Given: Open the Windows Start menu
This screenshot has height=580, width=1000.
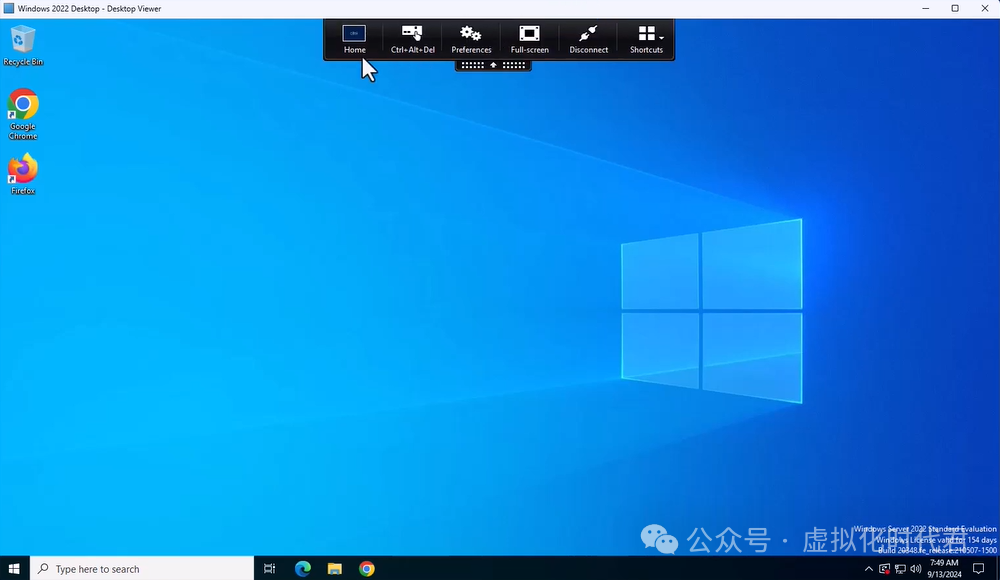Looking at the screenshot, I should (x=14, y=569).
